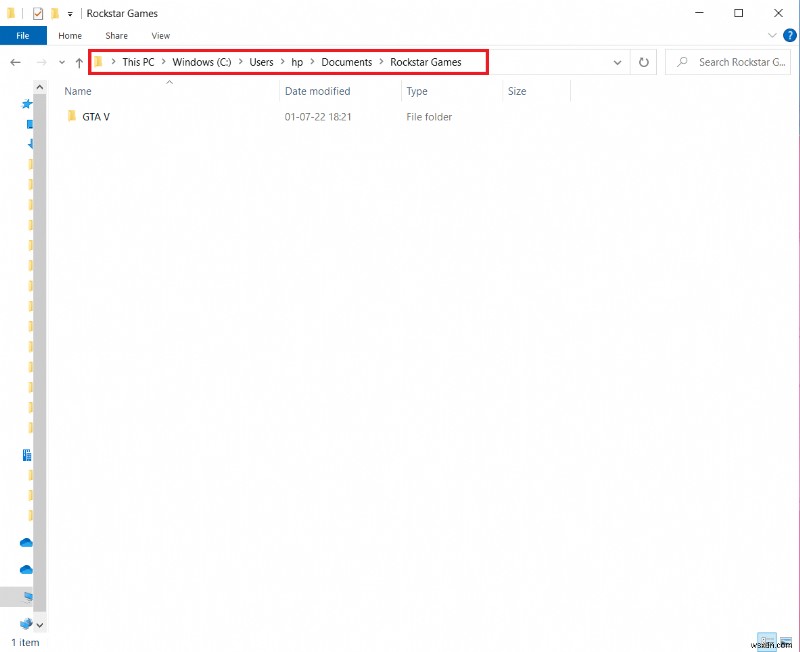The width and height of the screenshot is (800, 652).
Task: Expand the recent locations dropdown arrow
Action: 62,62
